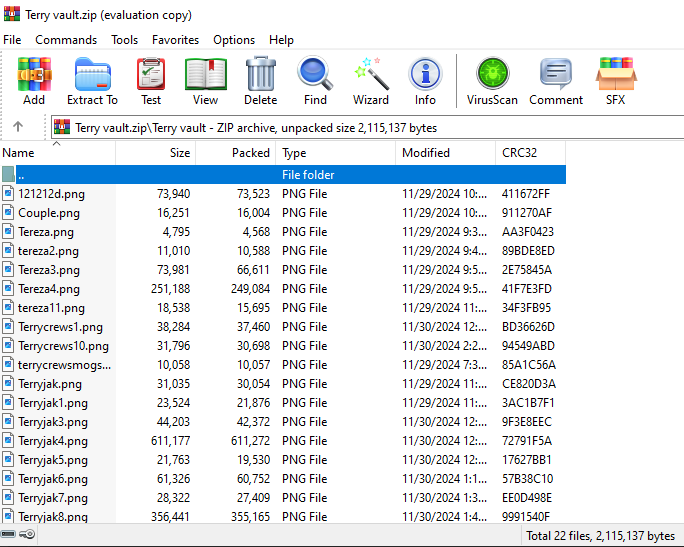The image size is (684, 547).
Task: Select the parent folder '..' row
Action: coord(283,174)
